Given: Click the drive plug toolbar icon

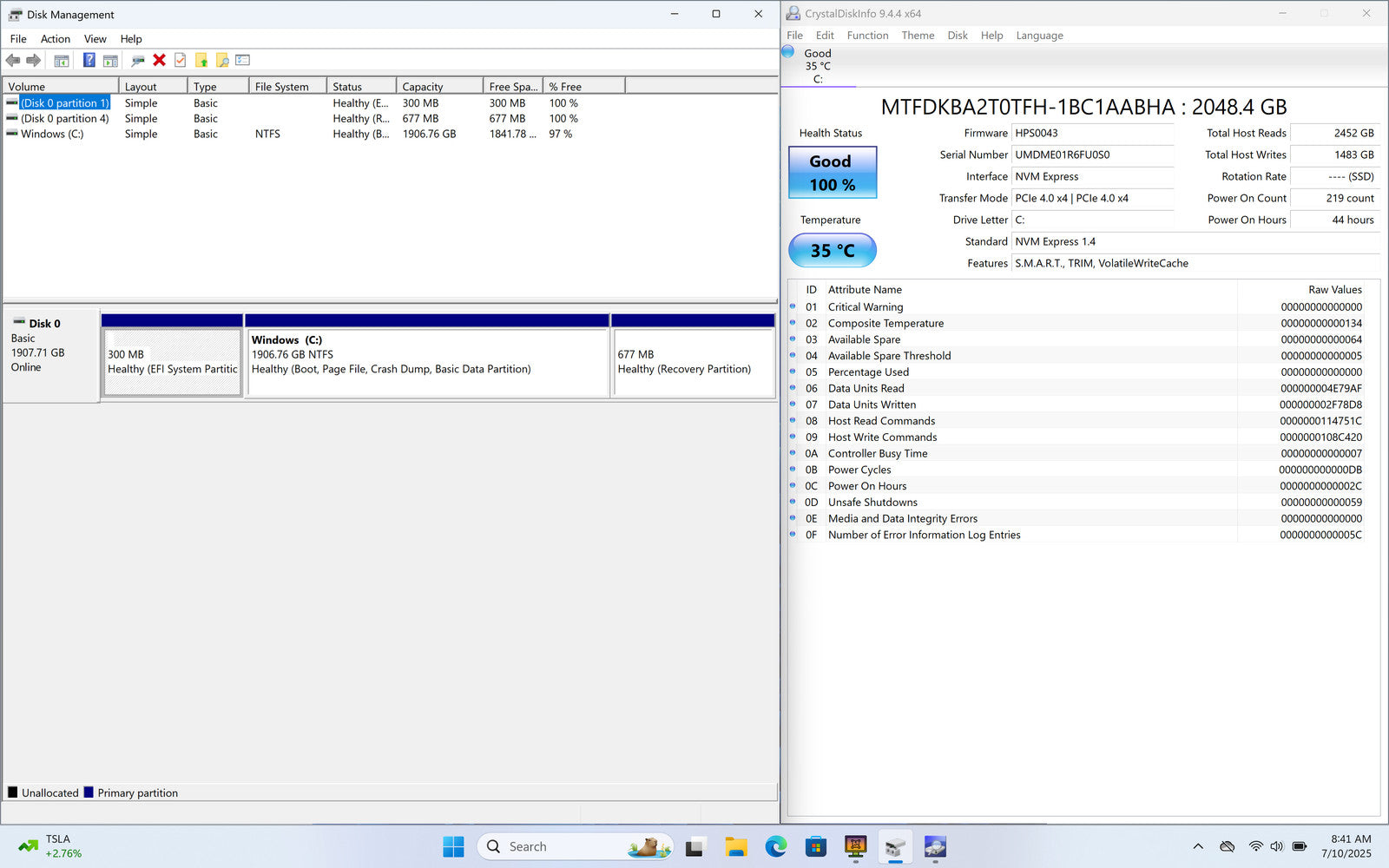Looking at the screenshot, I should tap(137, 60).
